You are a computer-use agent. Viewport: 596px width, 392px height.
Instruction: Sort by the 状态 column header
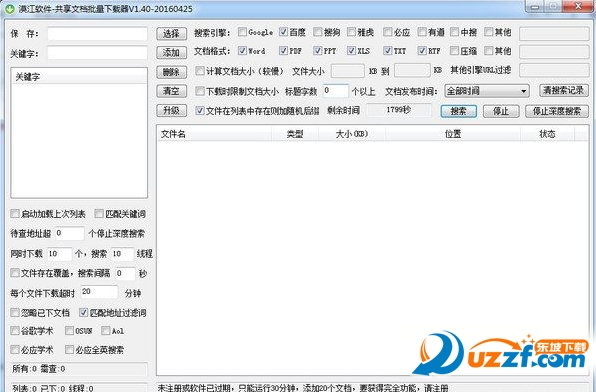[547, 134]
